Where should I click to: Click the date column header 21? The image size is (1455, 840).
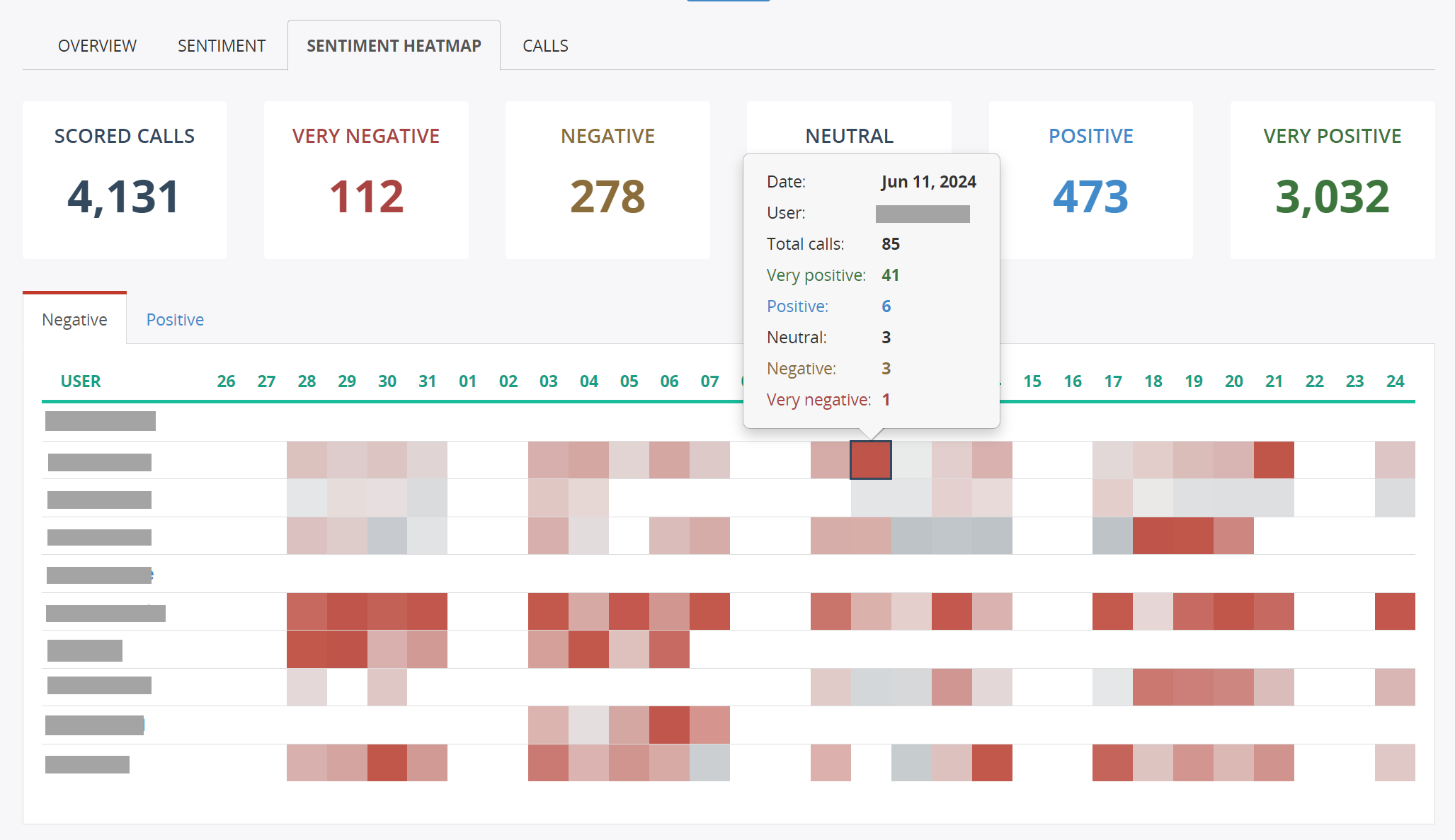click(x=1274, y=381)
